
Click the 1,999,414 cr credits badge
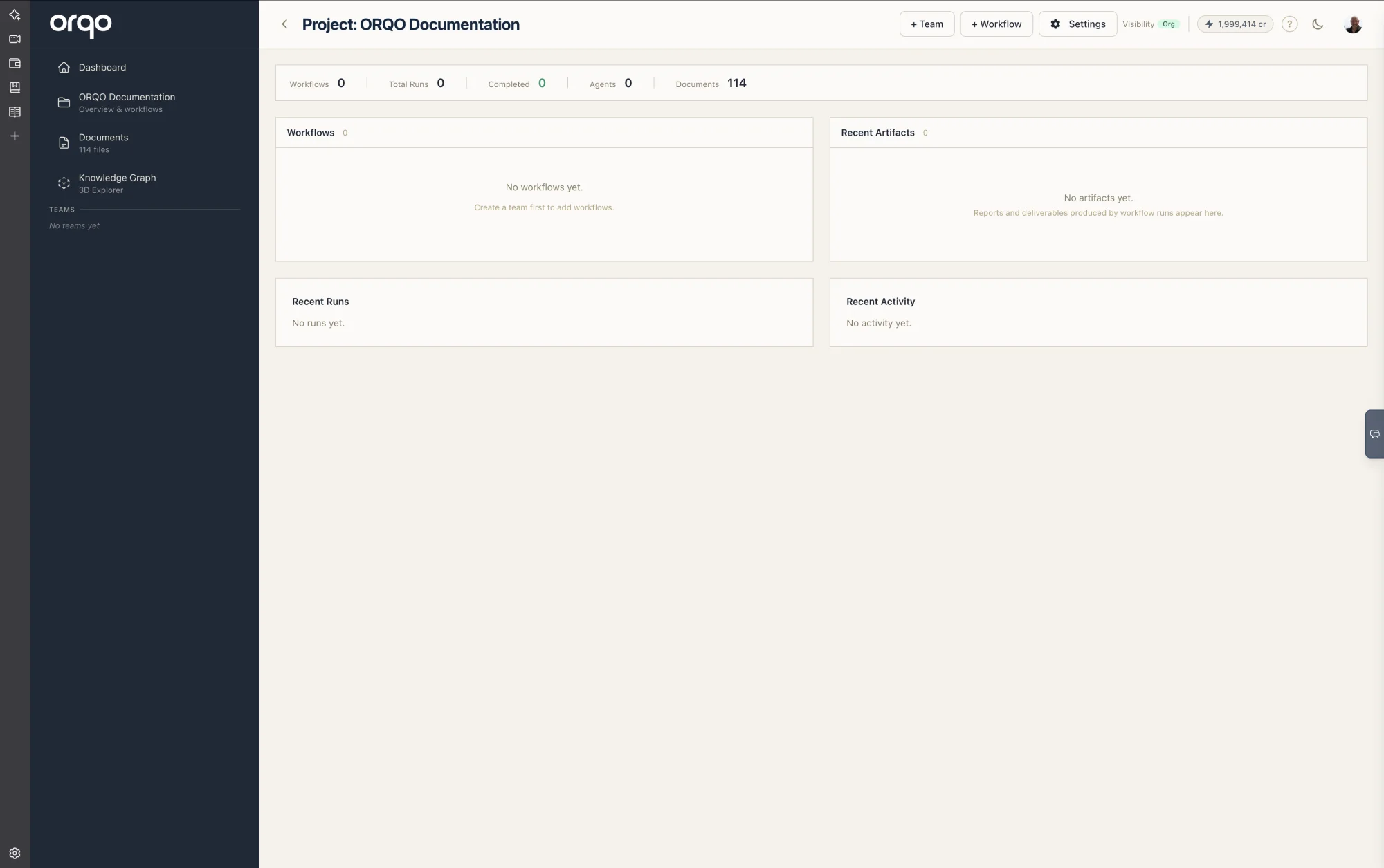(1235, 24)
